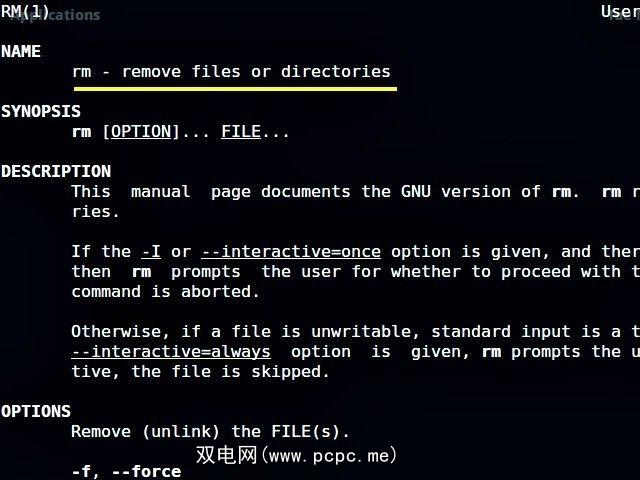The height and width of the screenshot is (480, 640).
Task: Click the 'command is aborted.' text
Action: 166,291
